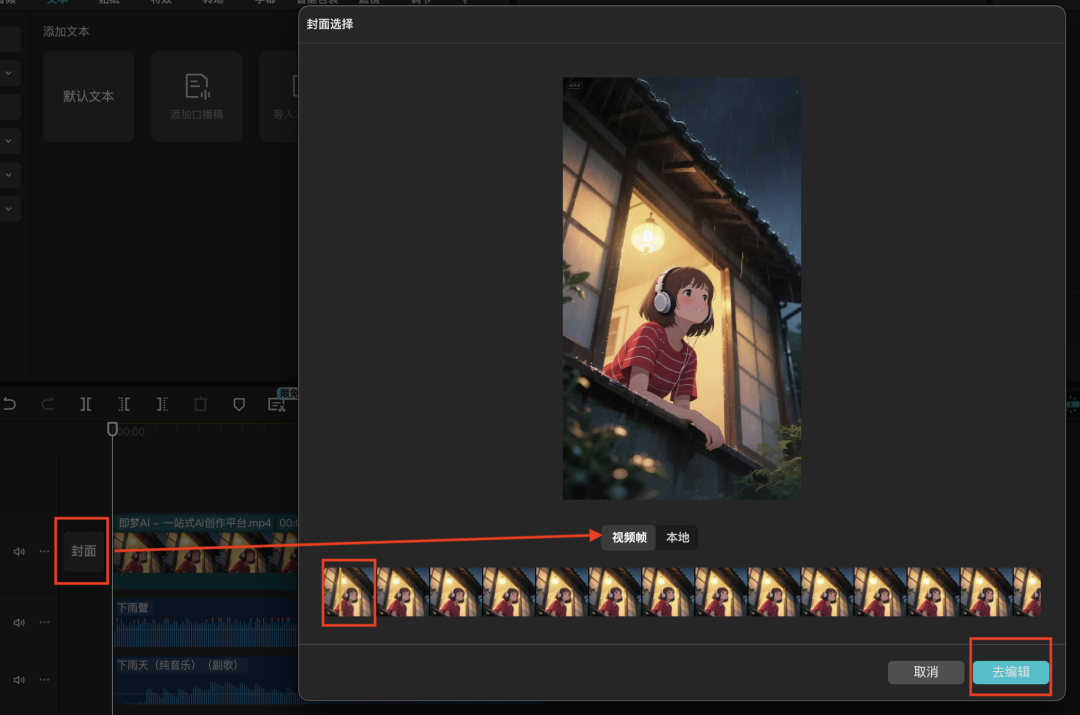Viewport: 1080px width, 715px height.
Task: Click the undo arrow in timeline toolbar
Action: [x=10, y=404]
